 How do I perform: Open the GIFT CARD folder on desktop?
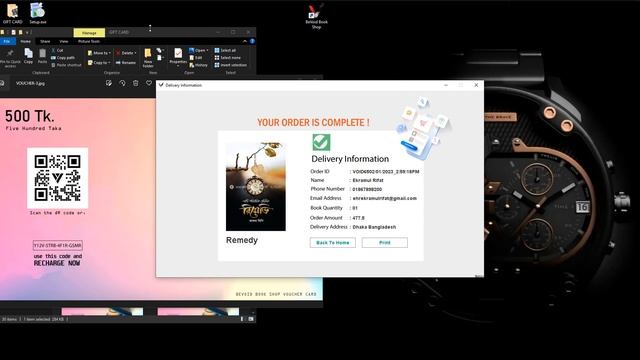(13, 13)
